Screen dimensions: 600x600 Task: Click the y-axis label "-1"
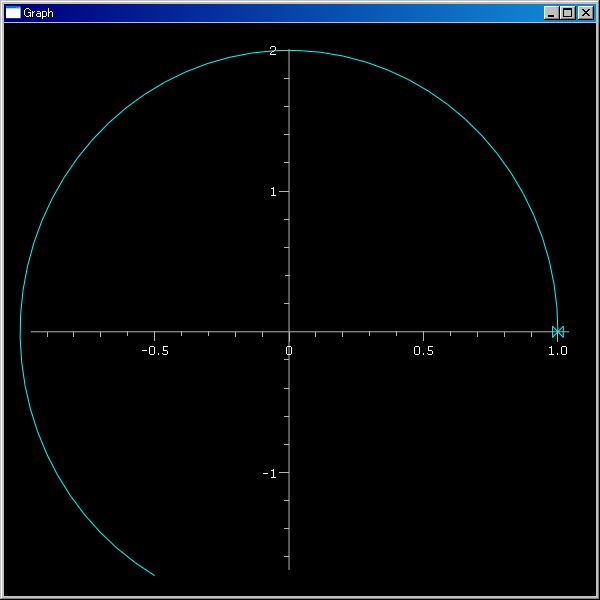(269, 474)
